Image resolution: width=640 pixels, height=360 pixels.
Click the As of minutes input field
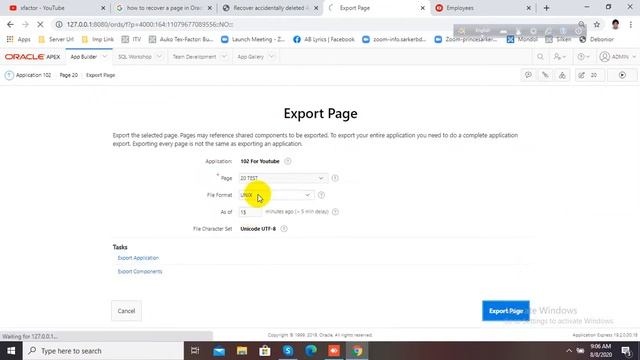250,212
